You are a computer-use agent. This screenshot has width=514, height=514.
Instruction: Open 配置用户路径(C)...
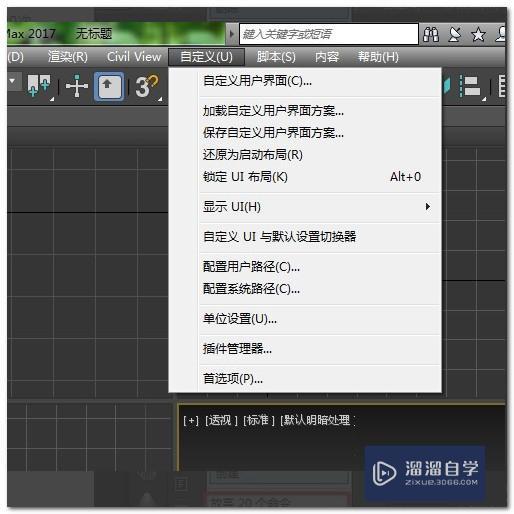pos(305,267)
